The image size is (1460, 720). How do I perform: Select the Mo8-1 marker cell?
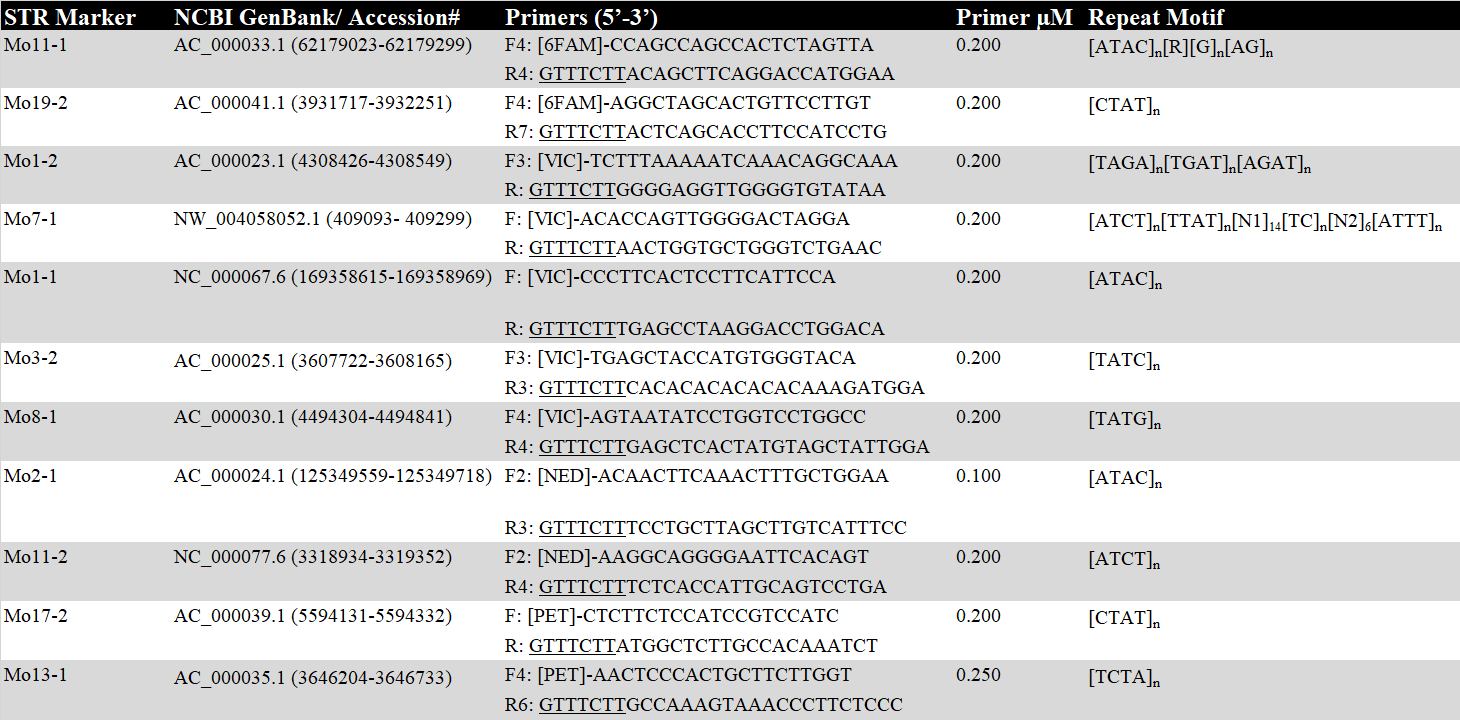(31, 417)
